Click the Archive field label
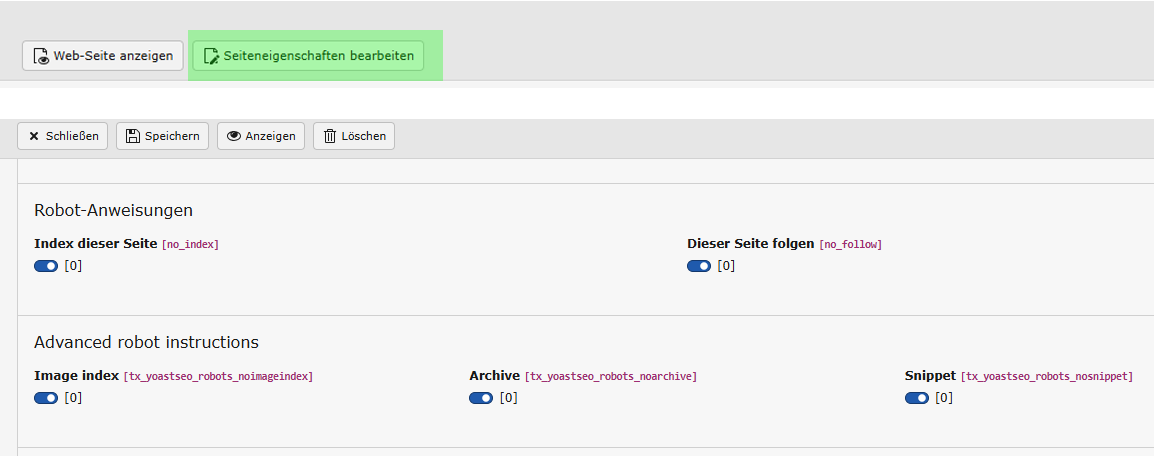Screen dimensions: 1154x456 point(494,376)
